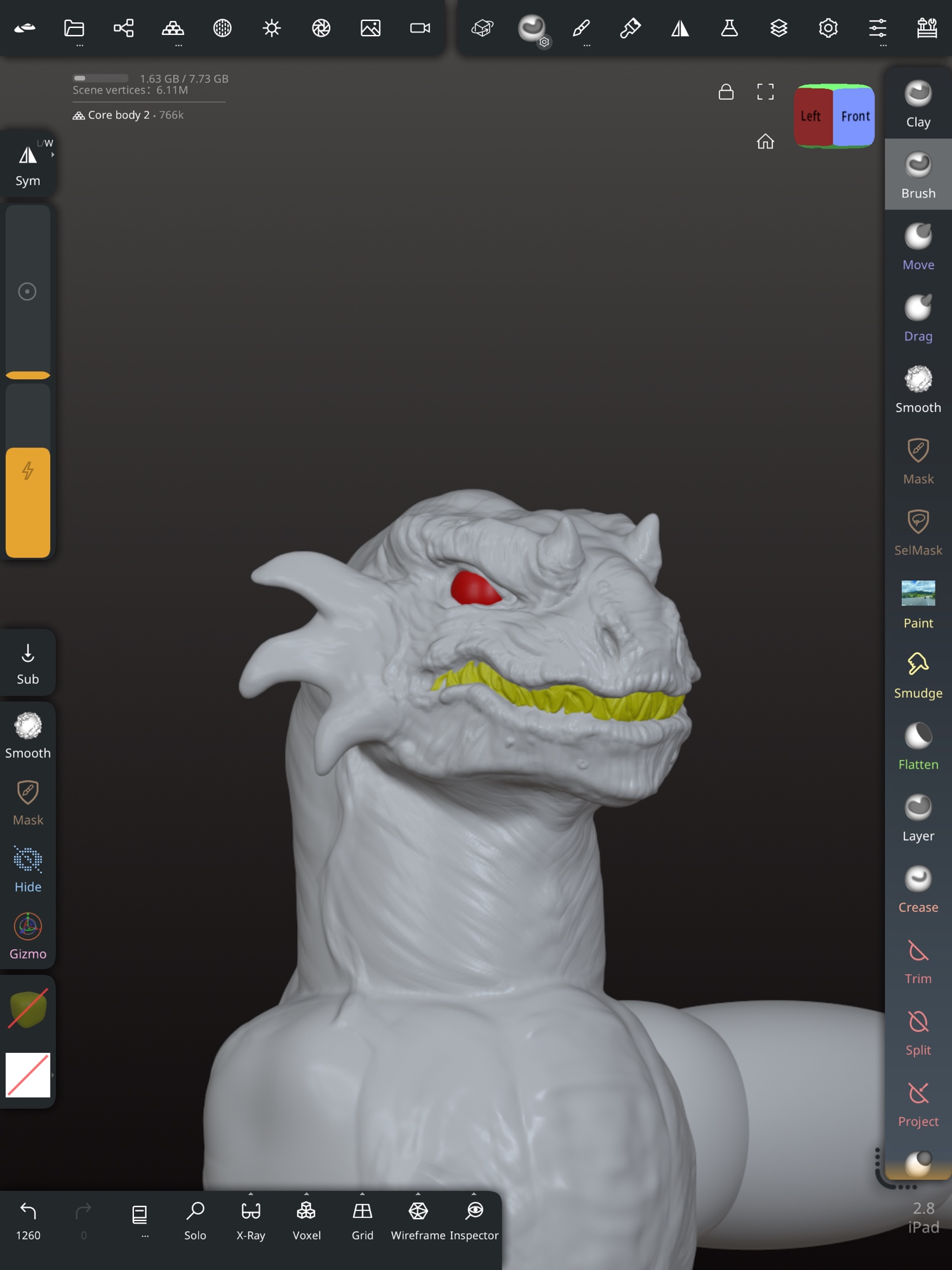Select the Smudge tool

point(918,675)
